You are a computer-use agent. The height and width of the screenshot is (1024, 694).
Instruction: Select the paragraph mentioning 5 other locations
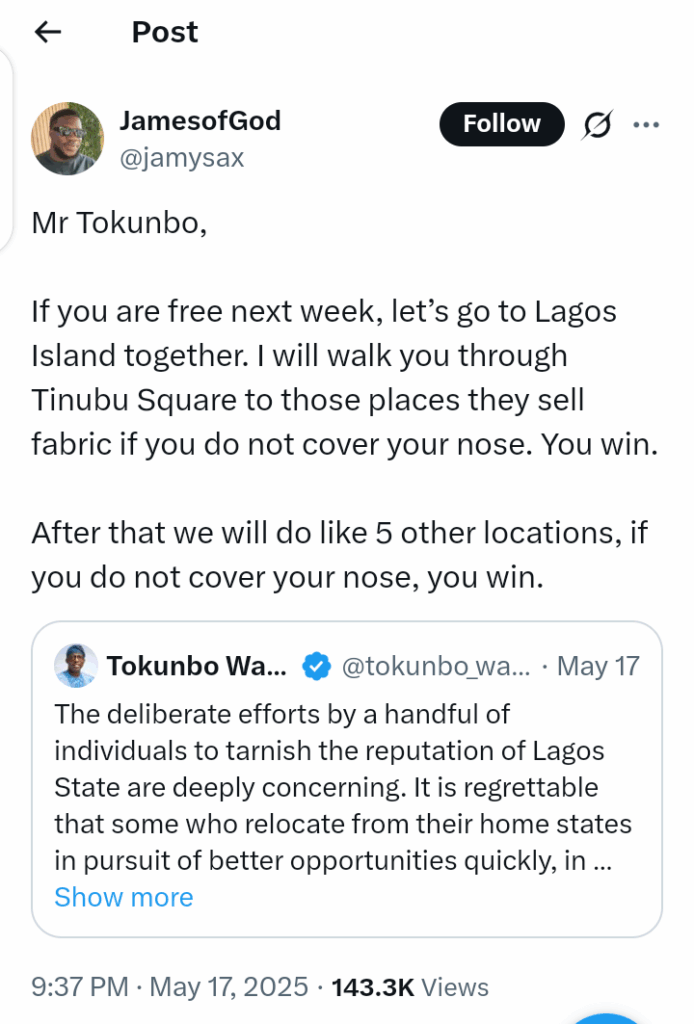[x=340, y=554]
